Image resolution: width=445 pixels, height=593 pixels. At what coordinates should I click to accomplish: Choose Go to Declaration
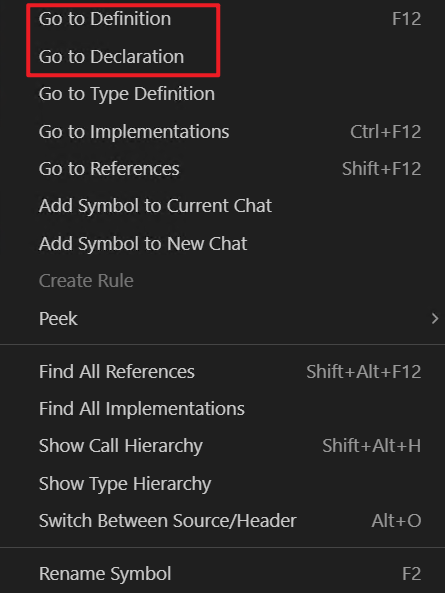222,57
